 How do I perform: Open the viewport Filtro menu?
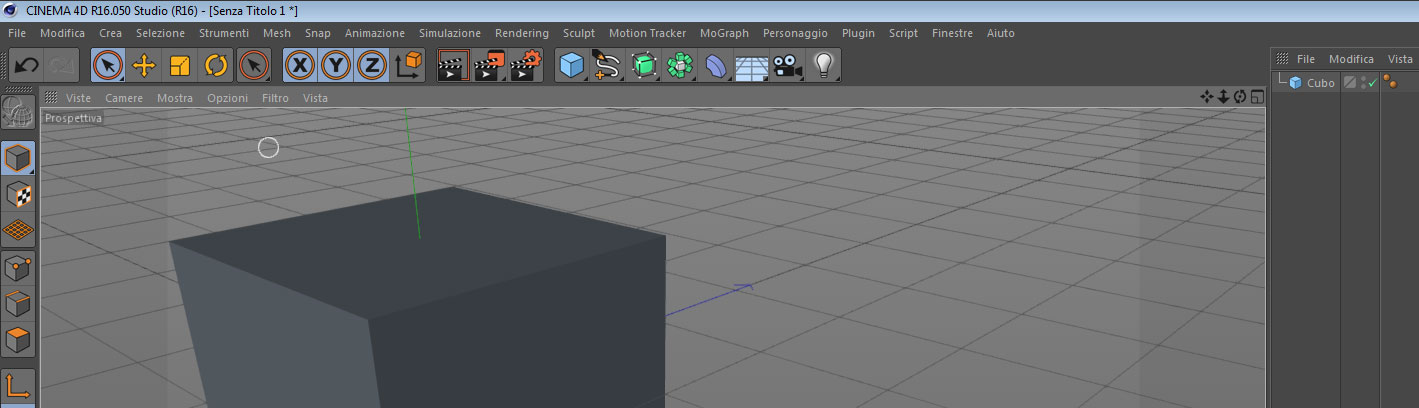point(275,98)
